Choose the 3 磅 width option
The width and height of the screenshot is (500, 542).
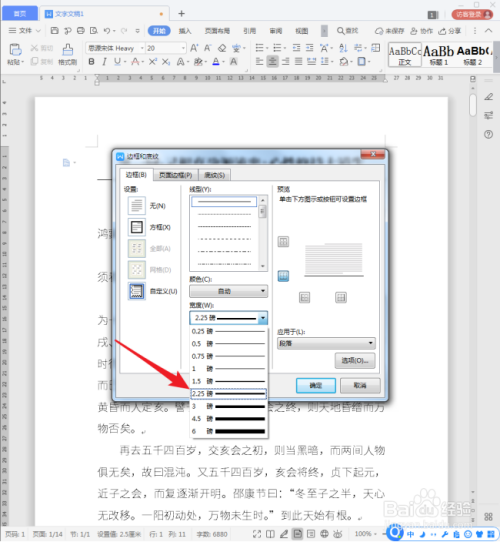tap(229, 406)
